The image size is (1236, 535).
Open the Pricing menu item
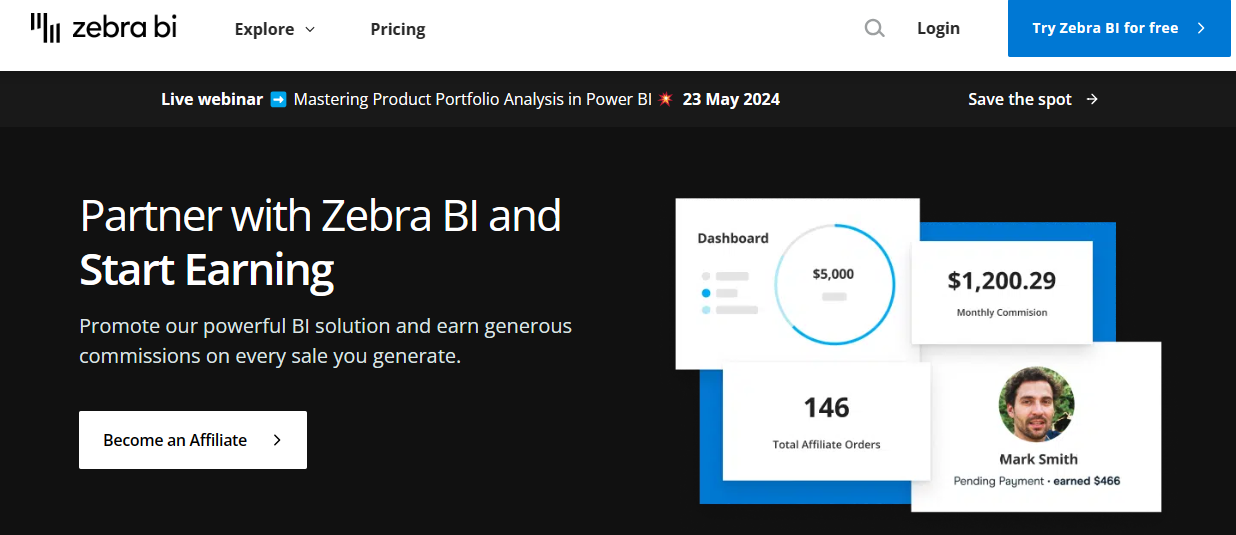398,29
